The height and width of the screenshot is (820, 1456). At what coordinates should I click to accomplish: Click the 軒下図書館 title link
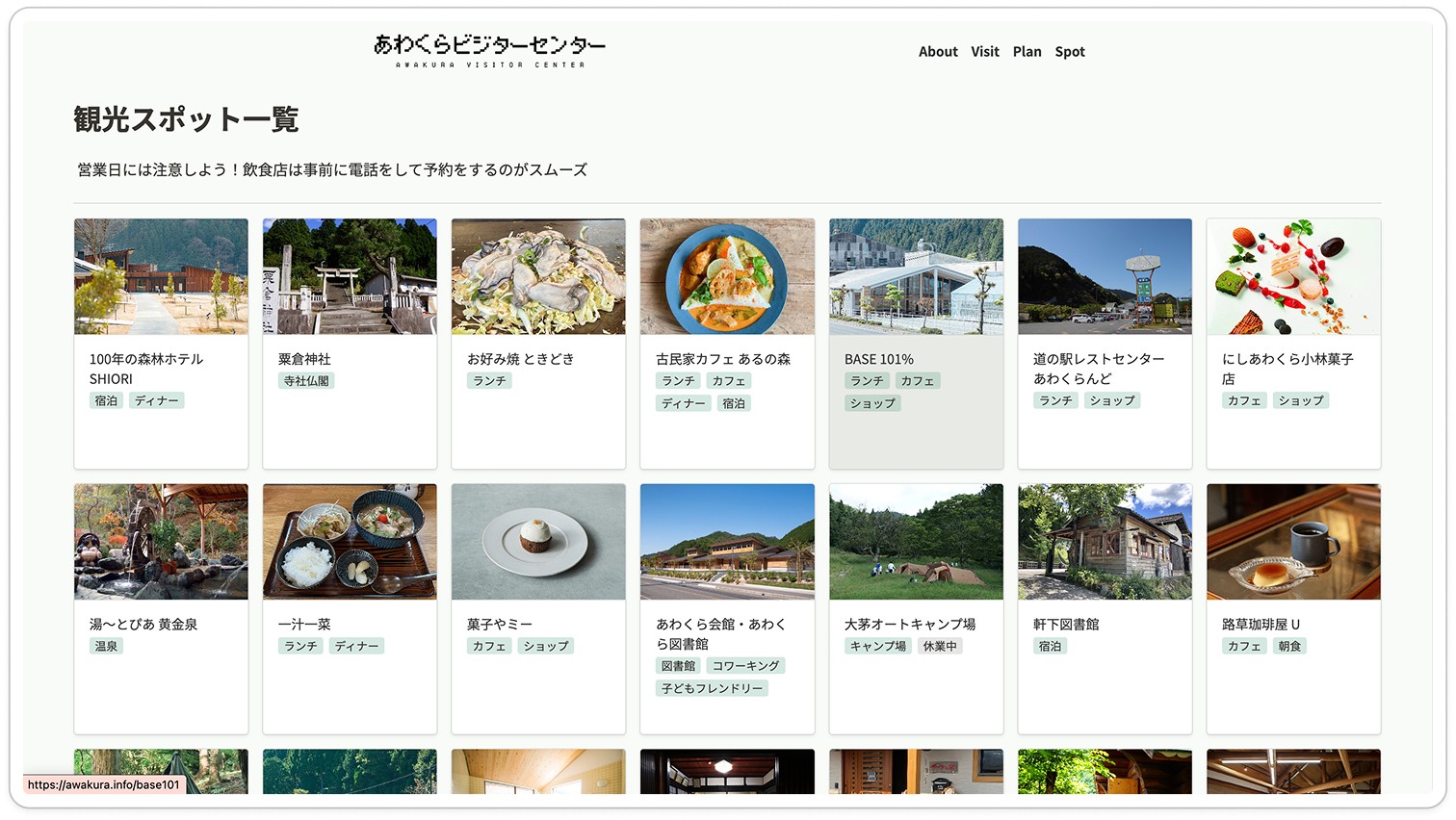coord(1066,625)
